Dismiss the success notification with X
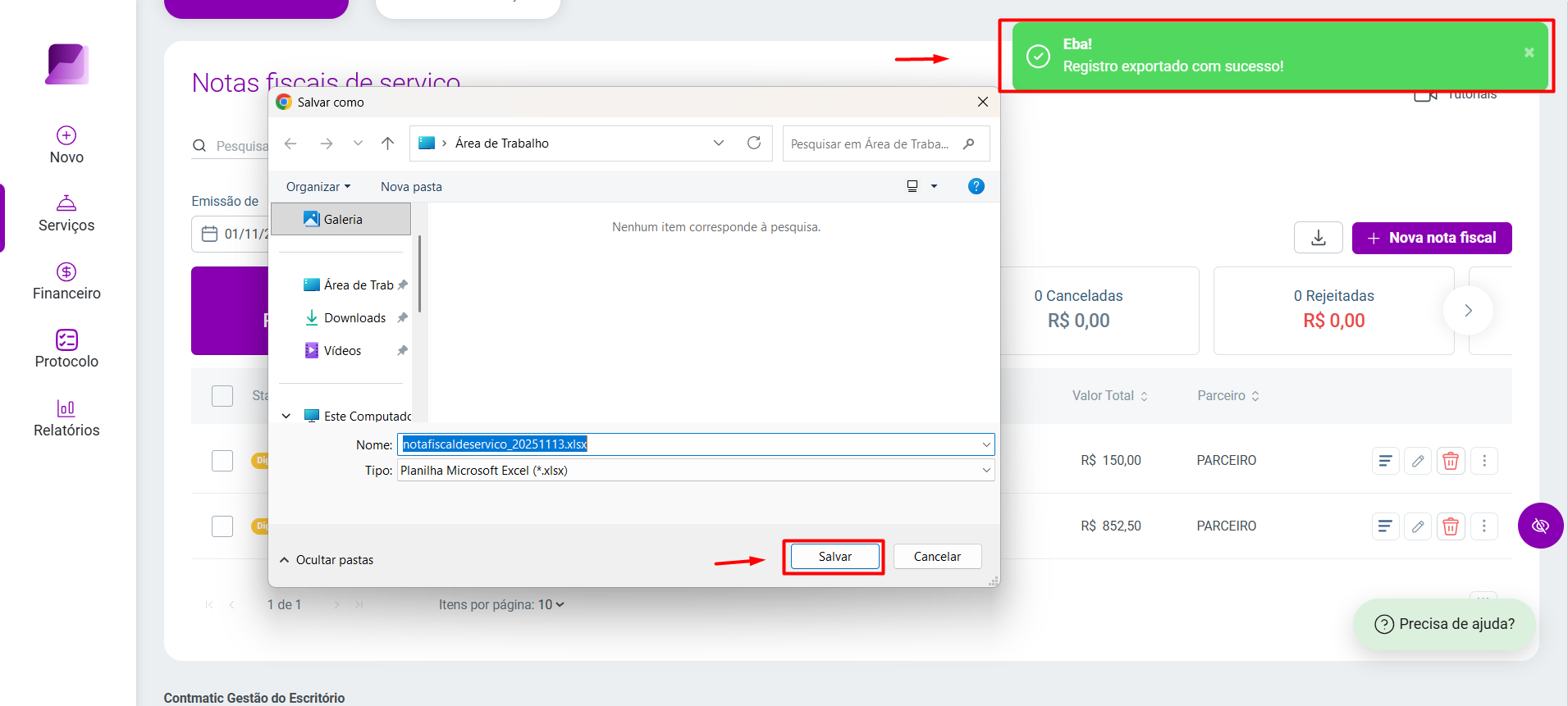The image size is (1568, 706). coord(1529,52)
